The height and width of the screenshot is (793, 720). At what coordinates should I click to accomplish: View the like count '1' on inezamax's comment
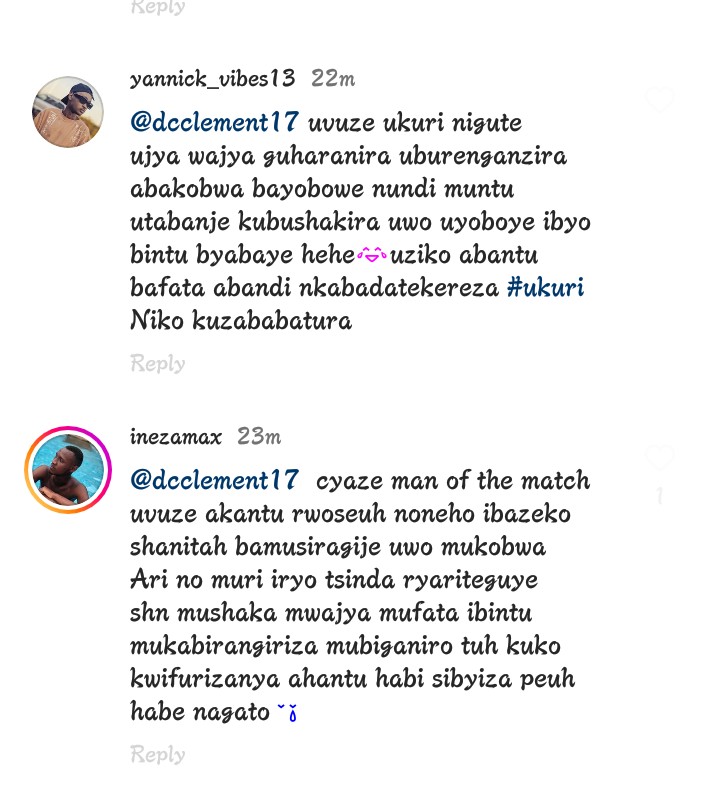660,496
